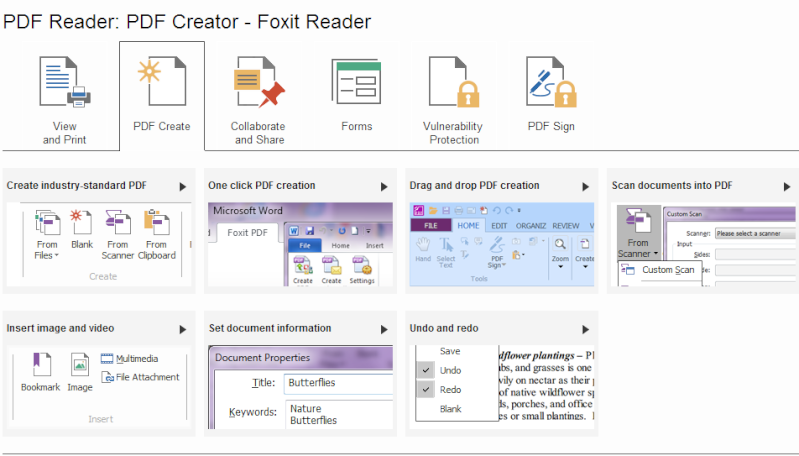Screen dimensions: 799x456
Task: Click the From Clipboard icon
Action: pos(156,234)
